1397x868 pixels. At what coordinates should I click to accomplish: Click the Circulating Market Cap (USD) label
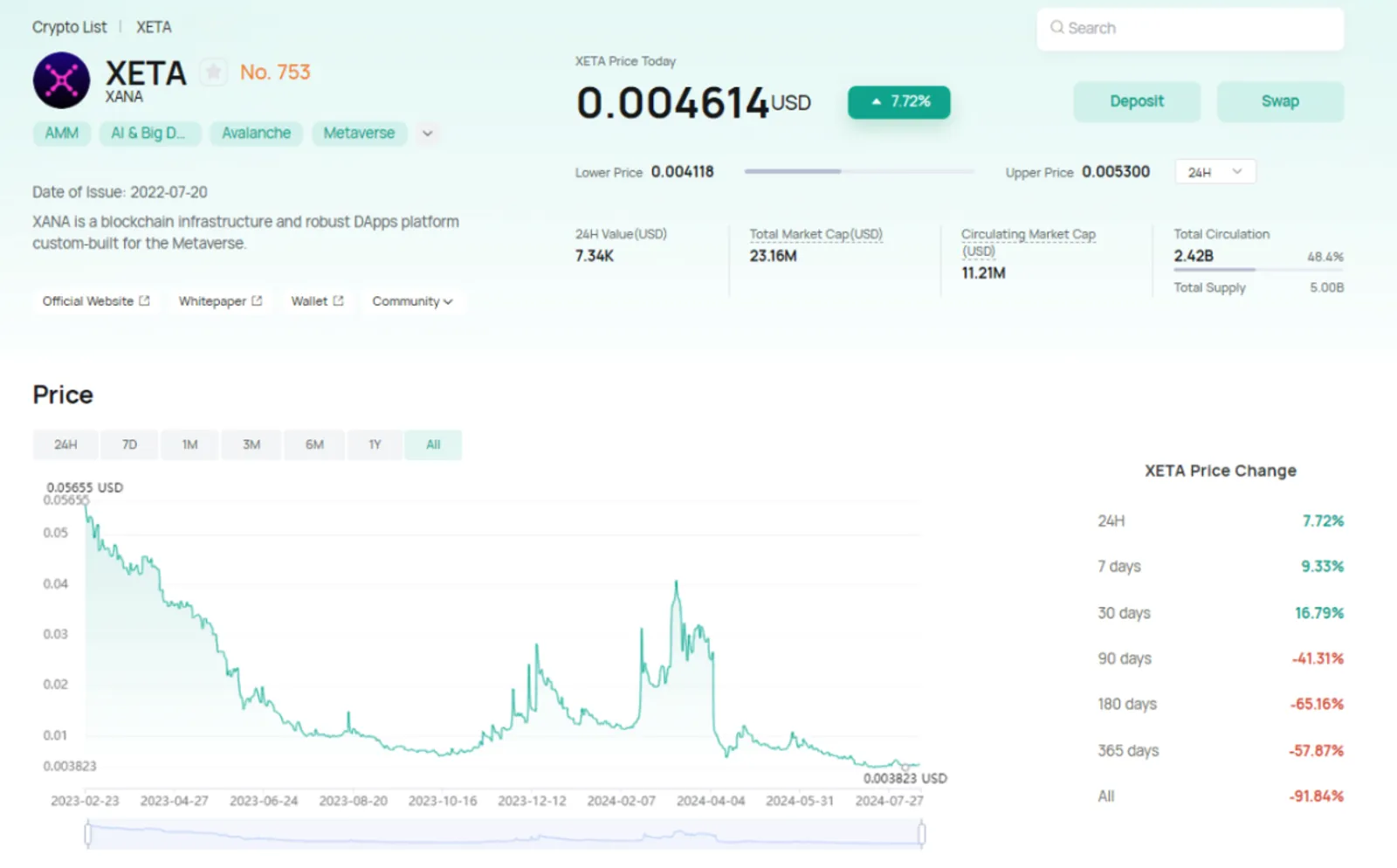pos(1029,242)
